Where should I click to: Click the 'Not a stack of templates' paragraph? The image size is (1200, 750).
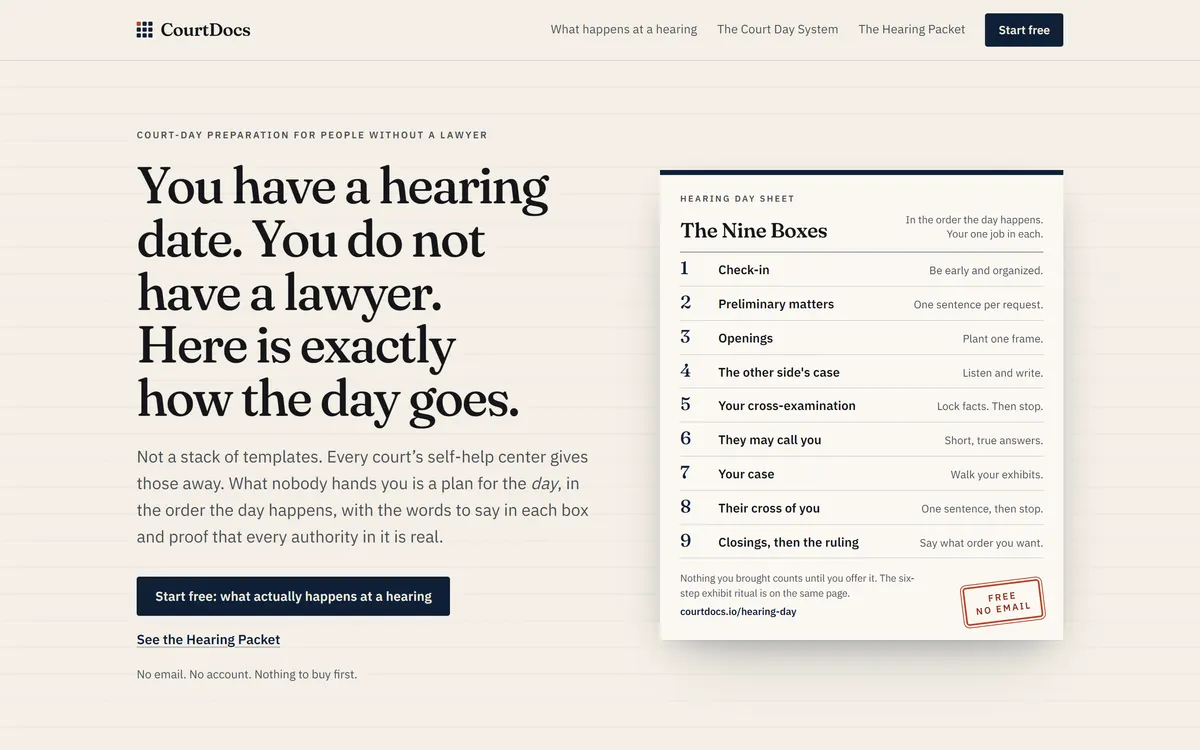(x=363, y=497)
